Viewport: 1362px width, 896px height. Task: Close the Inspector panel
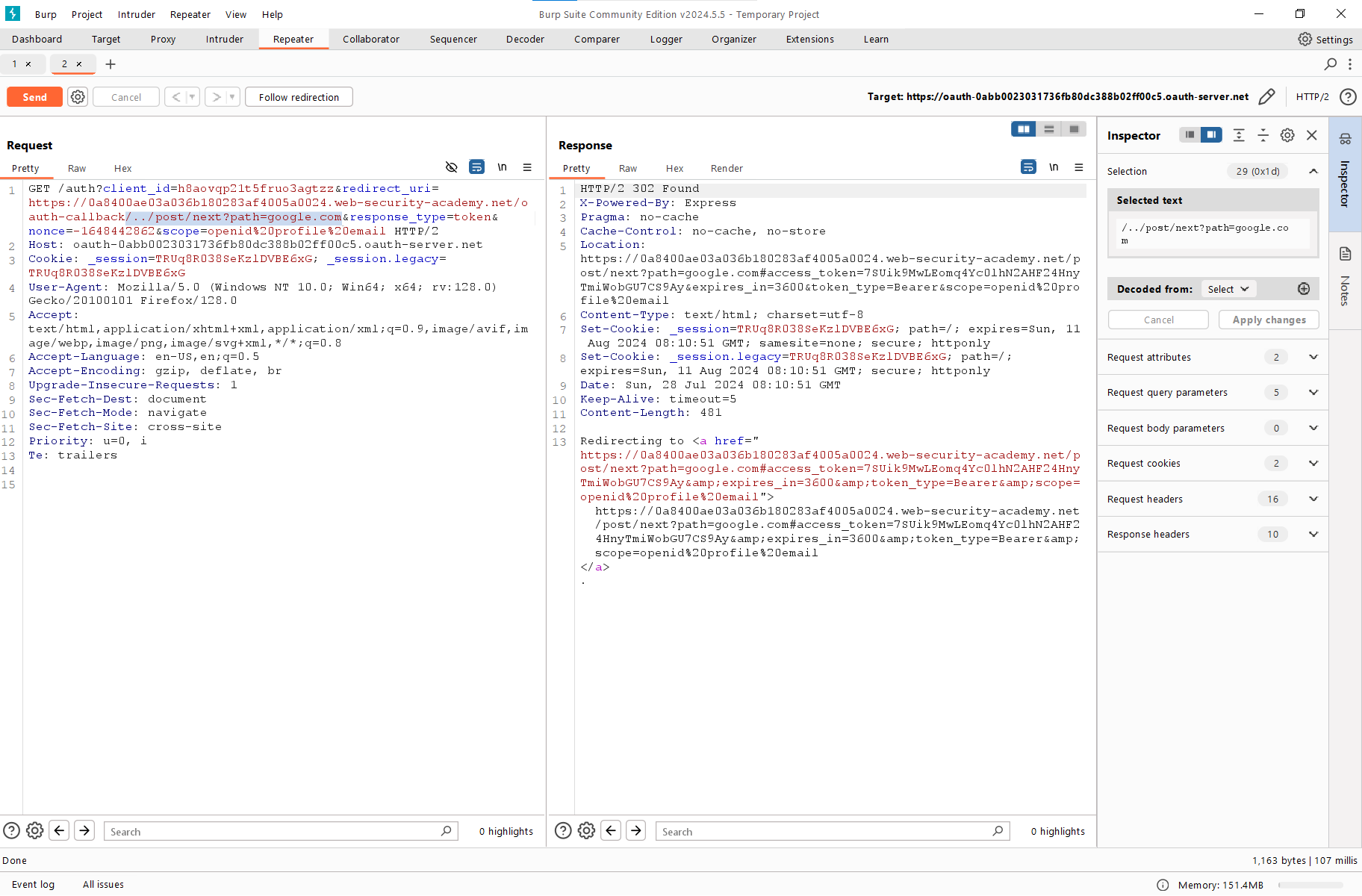click(x=1312, y=135)
